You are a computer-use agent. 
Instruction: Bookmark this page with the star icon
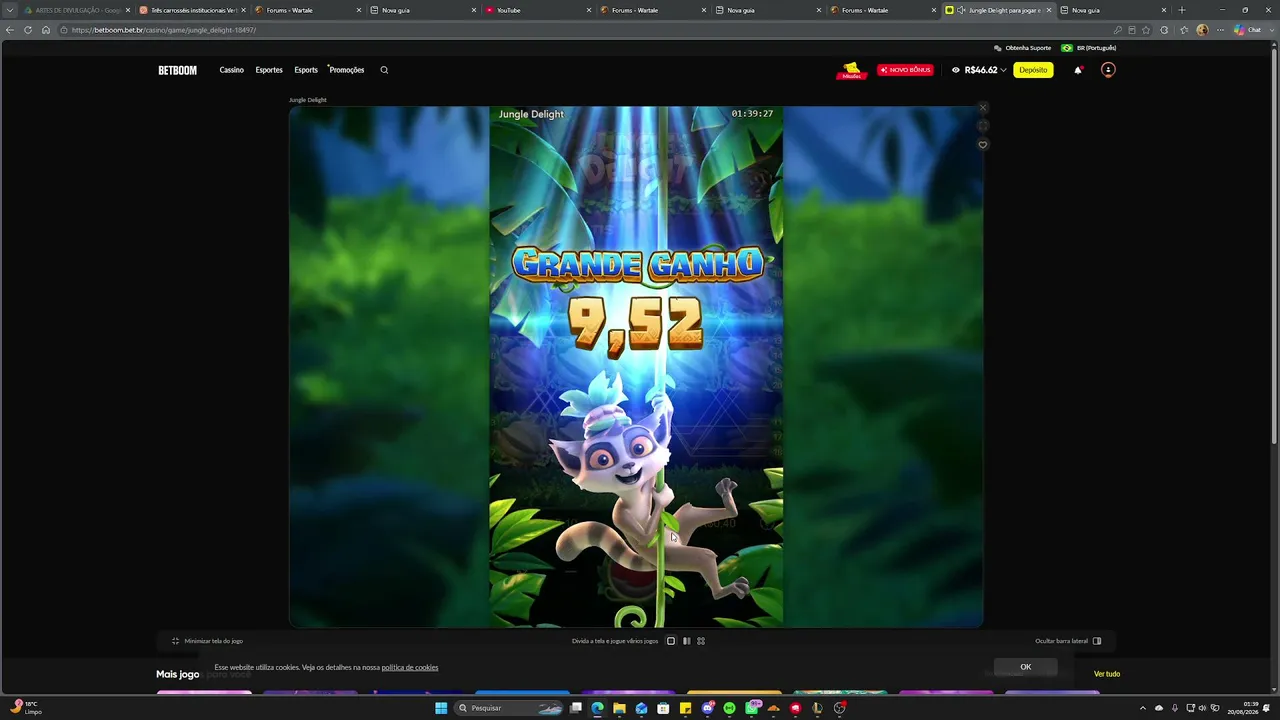tap(1146, 30)
